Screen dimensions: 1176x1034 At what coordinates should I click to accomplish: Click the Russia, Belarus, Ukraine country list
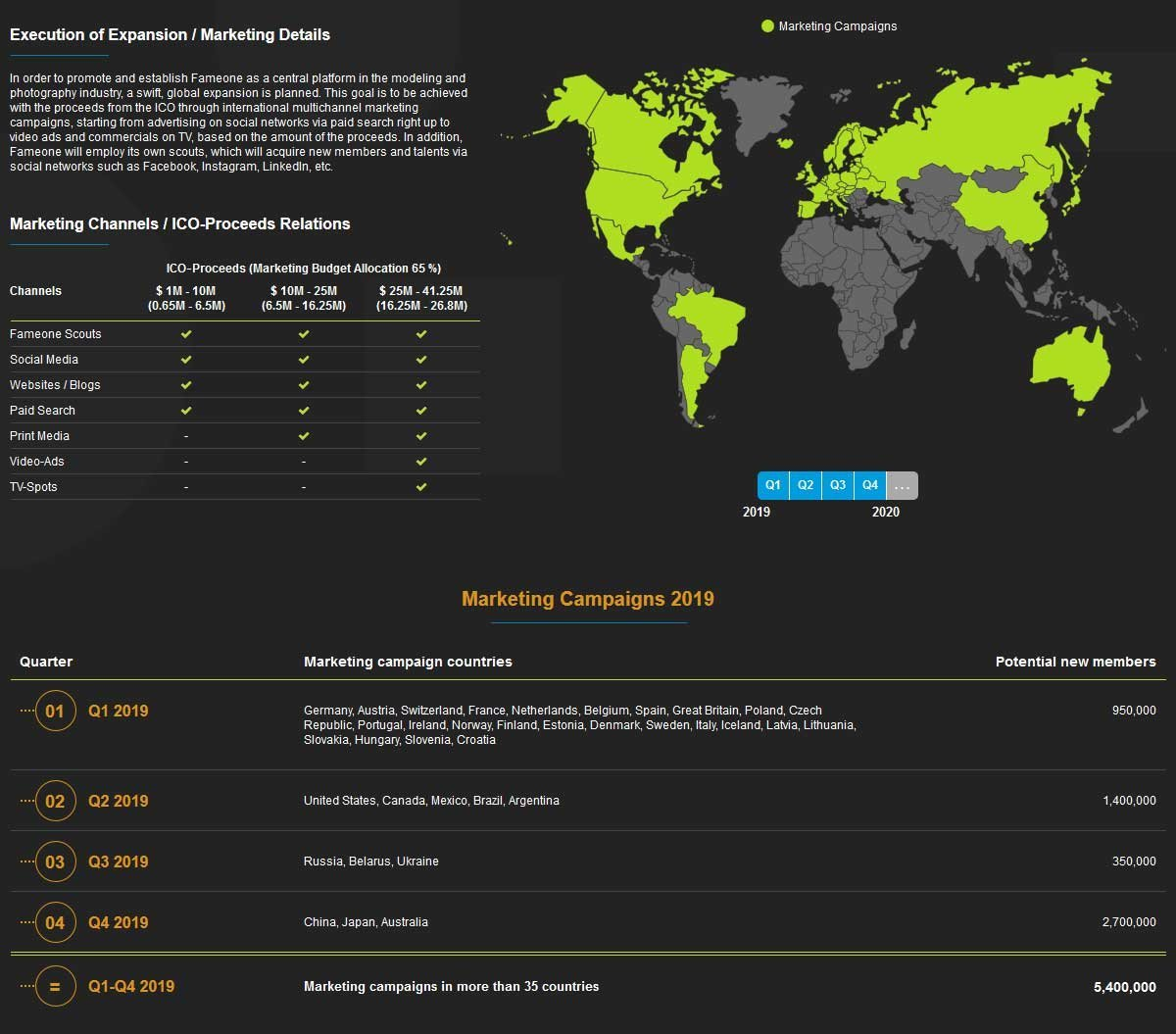[x=371, y=862]
